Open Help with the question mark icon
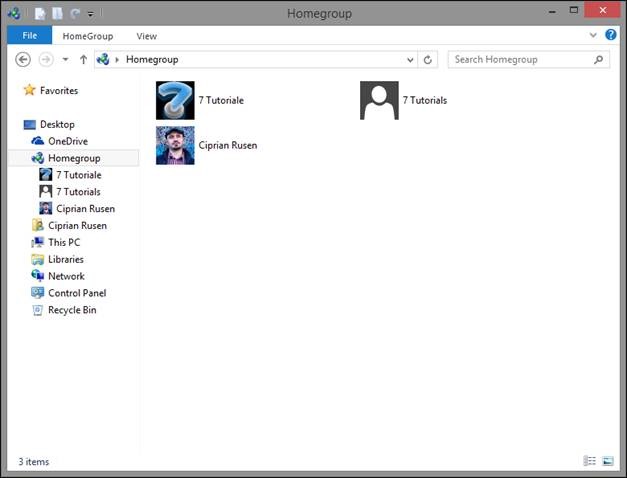This screenshot has width=627, height=478. [611, 35]
